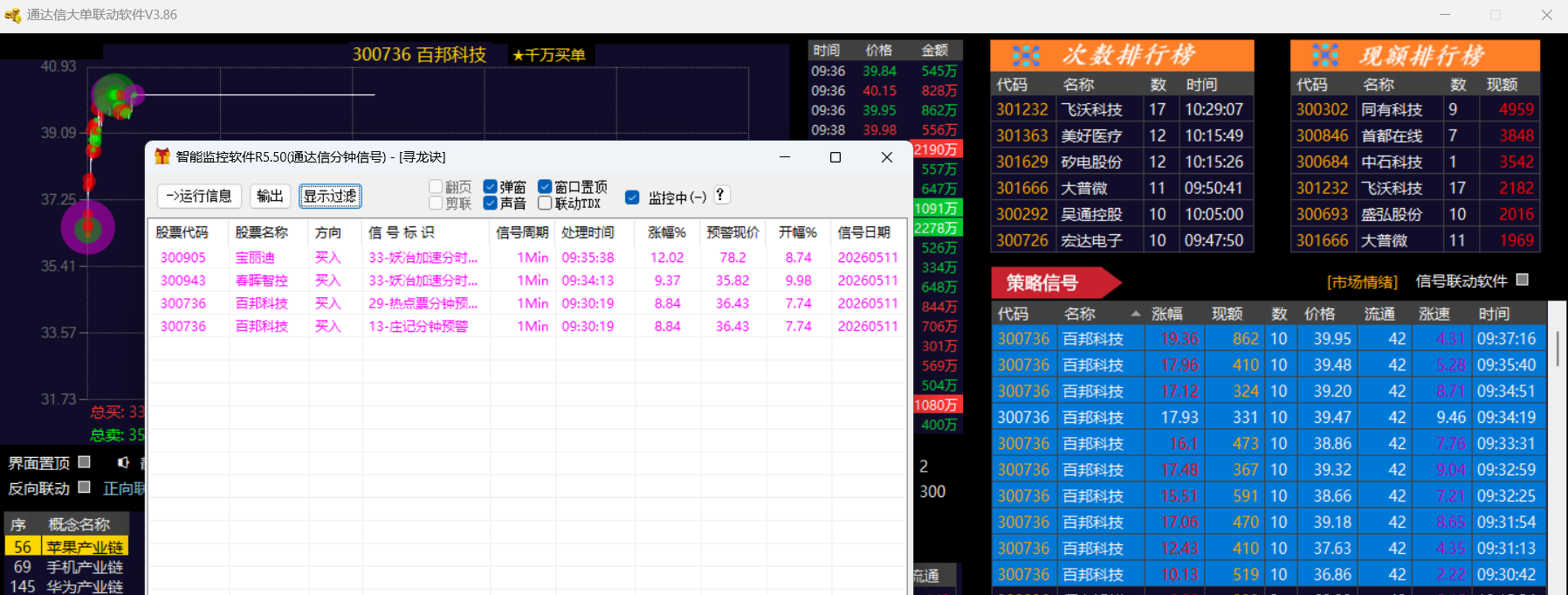Click the speaker sound icon near 界面置顶

coord(123,462)
